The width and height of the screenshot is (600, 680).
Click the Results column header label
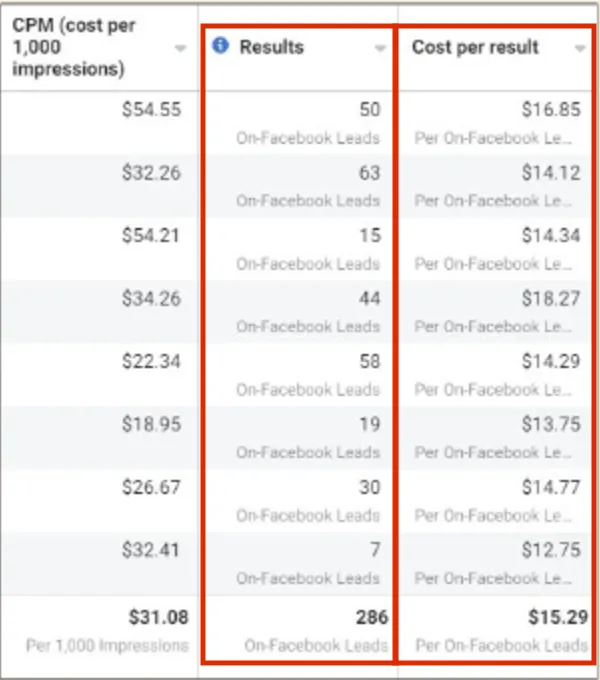271,47
